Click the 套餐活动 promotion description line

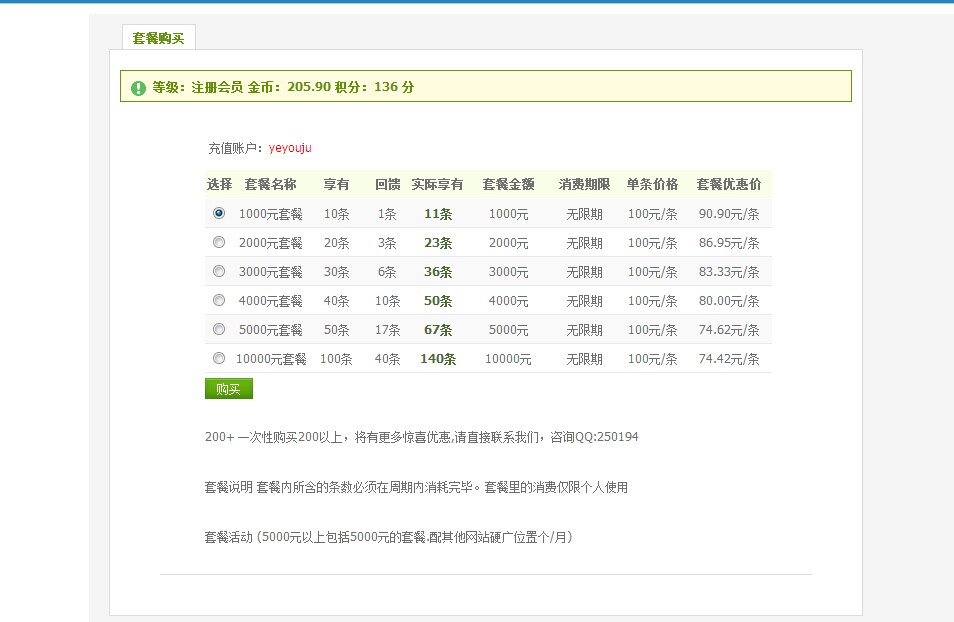[x=388, y=537]
